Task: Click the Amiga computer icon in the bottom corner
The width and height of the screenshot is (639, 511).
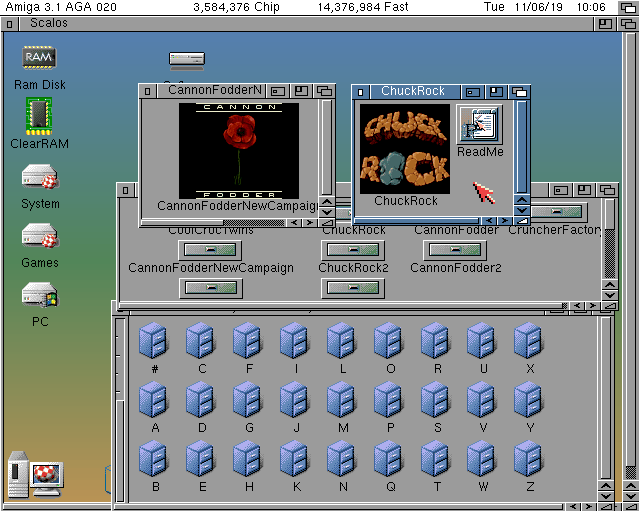Action: tap(35, 474)
